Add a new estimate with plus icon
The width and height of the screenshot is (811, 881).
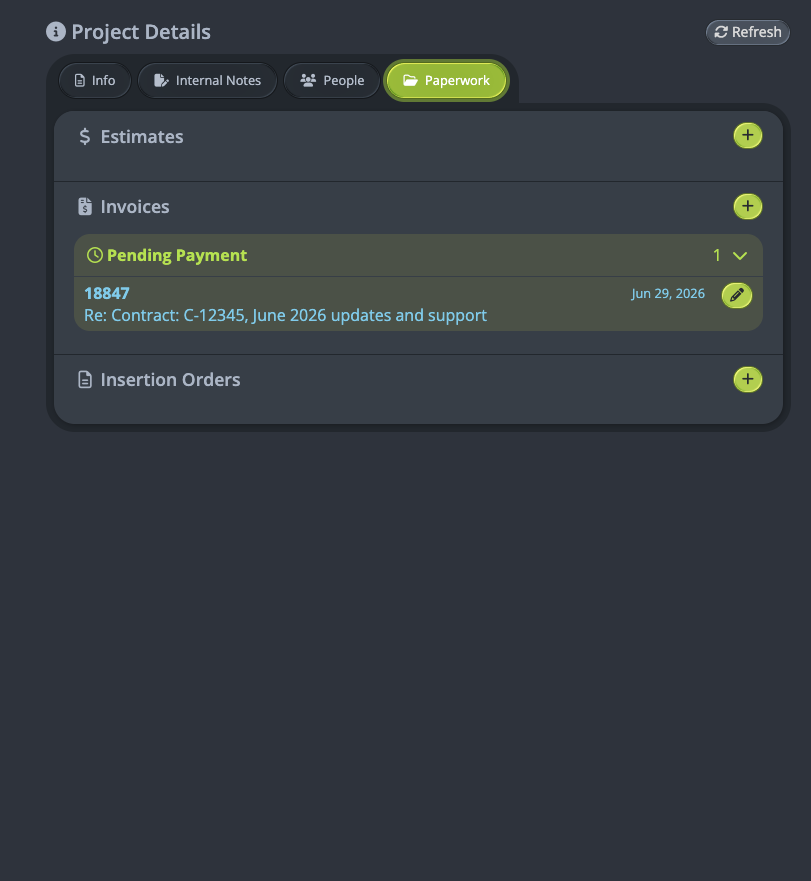pos(747,135)
